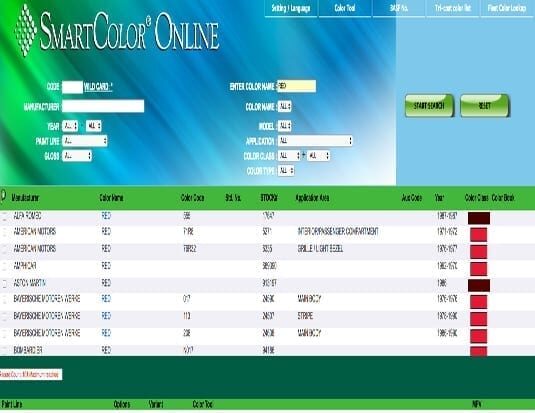Click the BOMBARDIER manufacturer name
535x413 pixels.
pyautogui.click(x=28, y=350)
